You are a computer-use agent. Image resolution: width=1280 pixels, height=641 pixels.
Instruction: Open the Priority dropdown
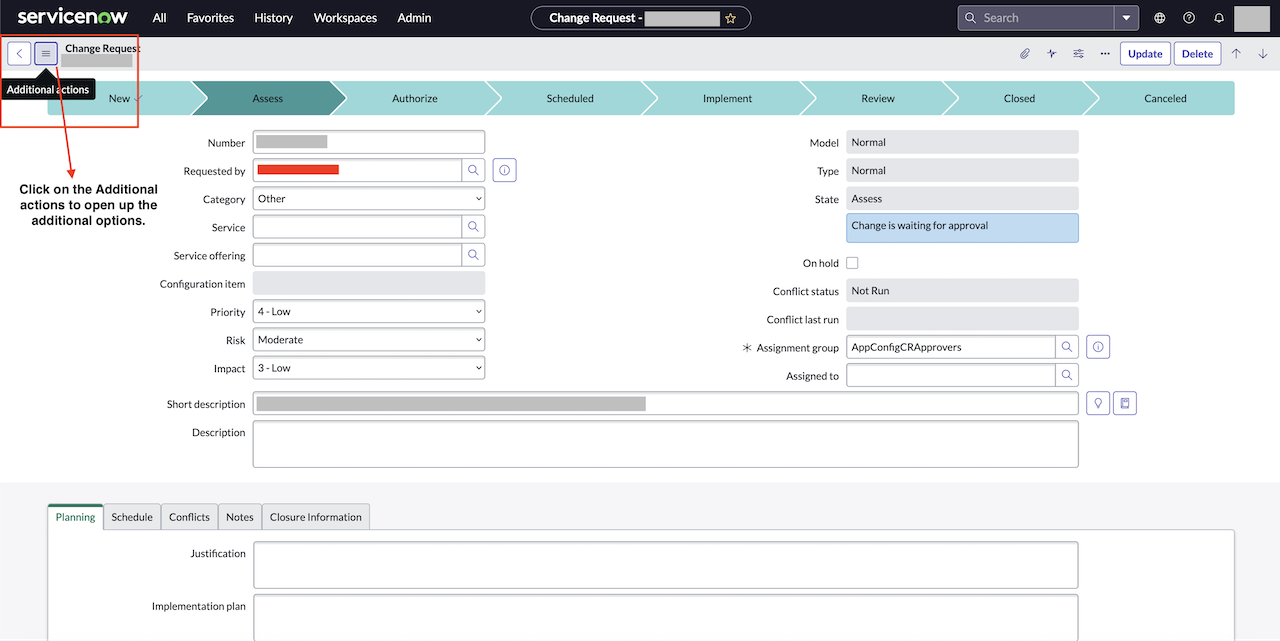[x=368, y=311]
